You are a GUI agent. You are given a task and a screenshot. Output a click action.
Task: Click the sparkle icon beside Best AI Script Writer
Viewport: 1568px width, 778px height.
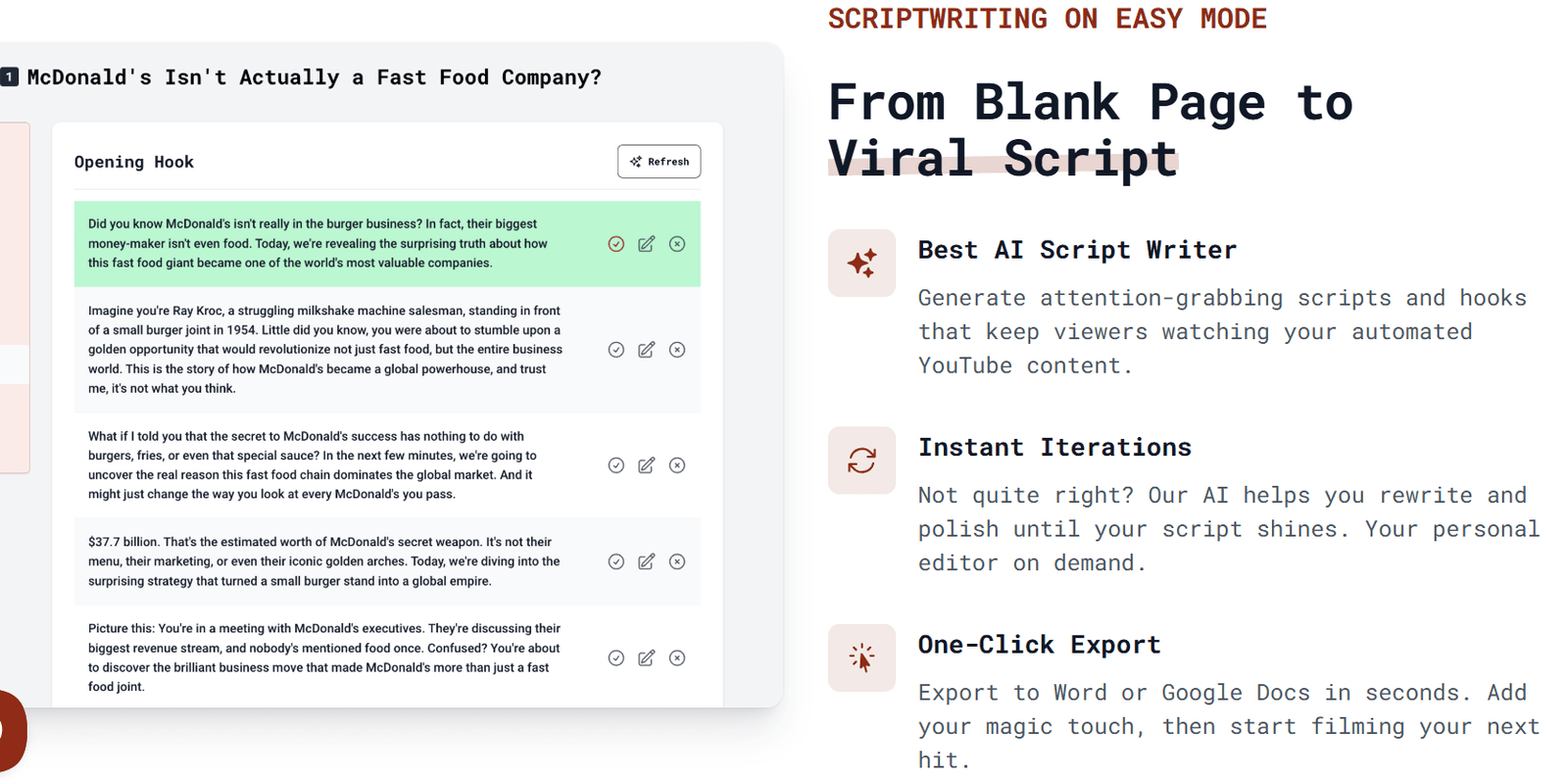[861, 263]
